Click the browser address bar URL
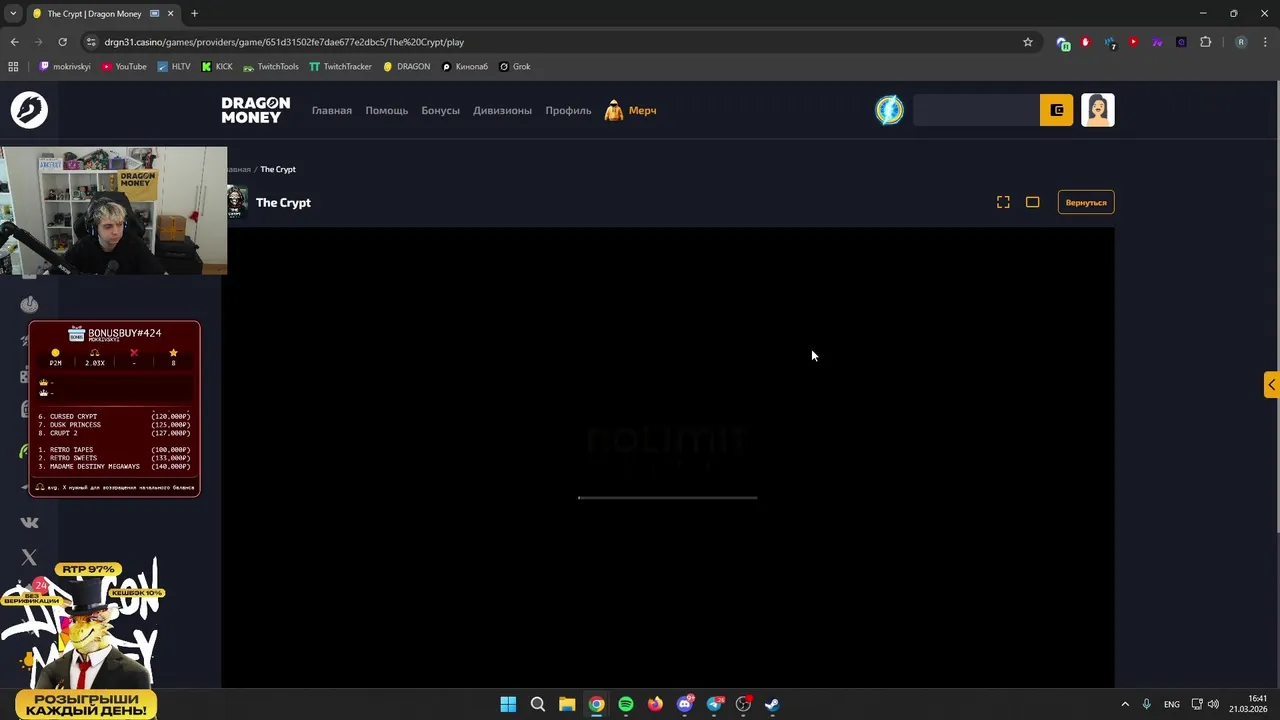1280x720 pixels. tap(284, 42)
